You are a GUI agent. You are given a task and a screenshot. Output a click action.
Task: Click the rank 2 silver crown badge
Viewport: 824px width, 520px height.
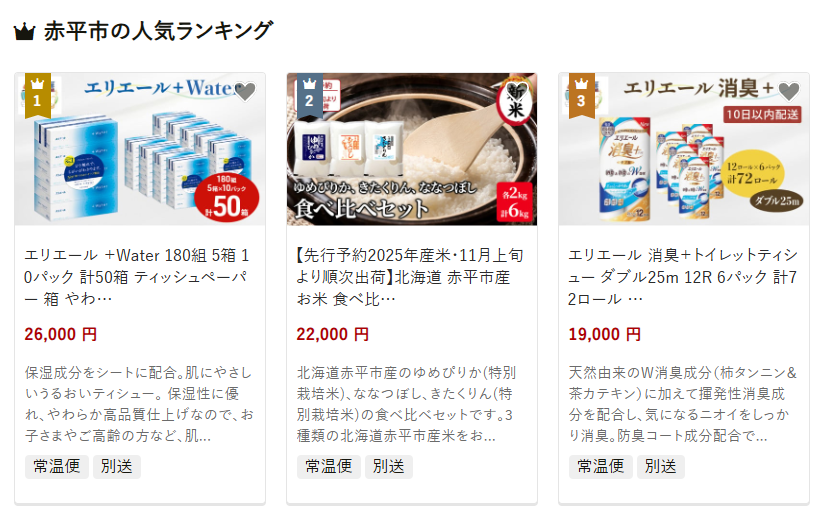pyautogui.click(x=310, y=95)
